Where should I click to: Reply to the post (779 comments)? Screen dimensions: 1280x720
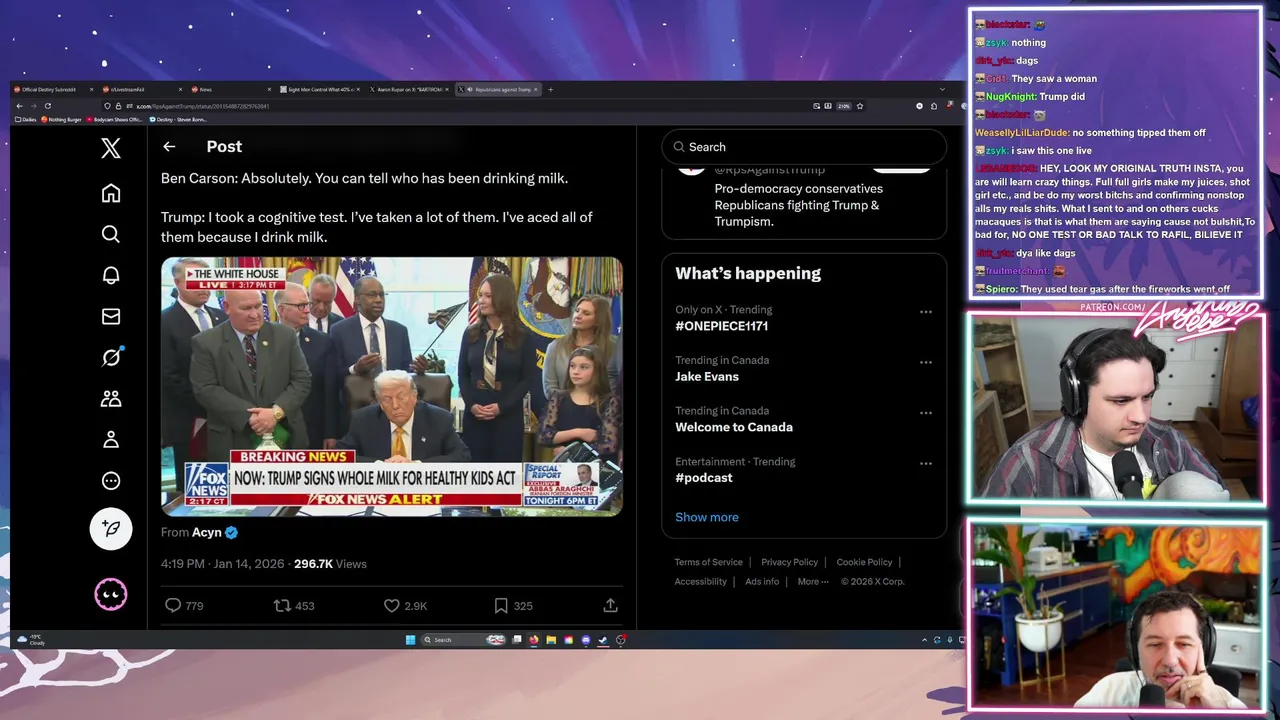184,605
